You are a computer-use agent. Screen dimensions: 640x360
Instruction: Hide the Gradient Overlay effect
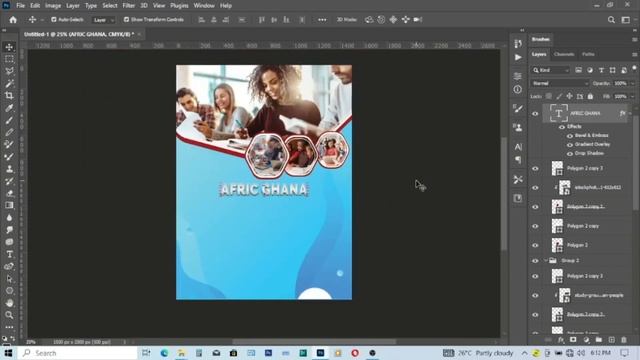coord(570,144)
